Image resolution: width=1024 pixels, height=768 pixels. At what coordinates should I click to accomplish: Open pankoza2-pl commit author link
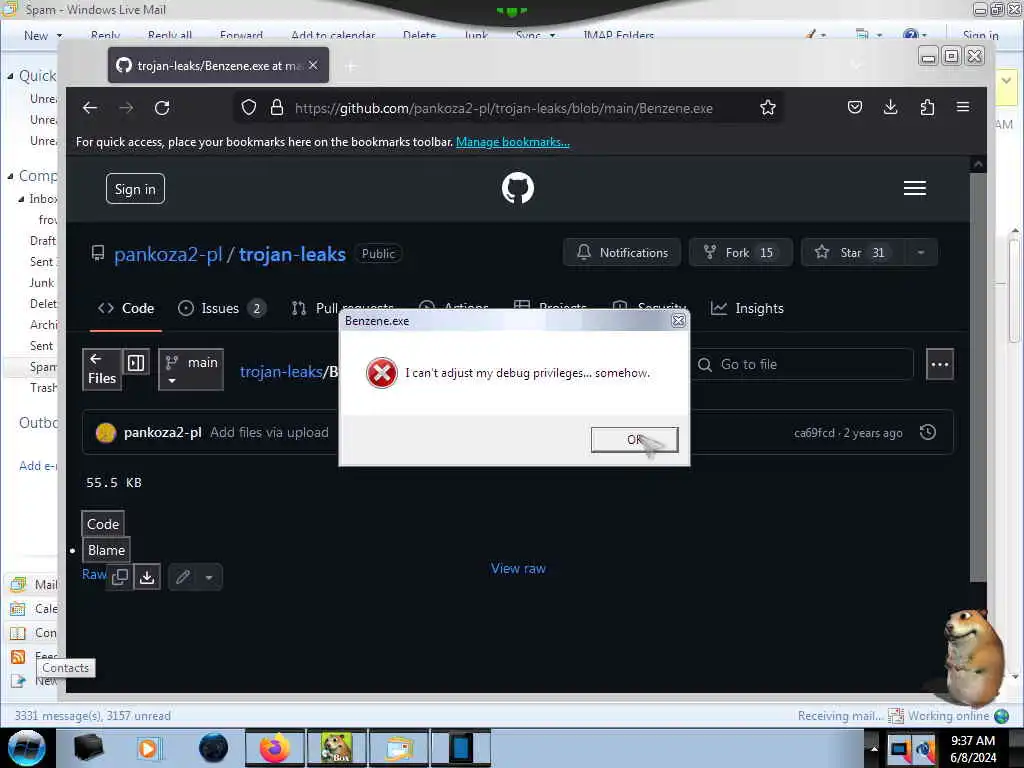click(163, 432)
